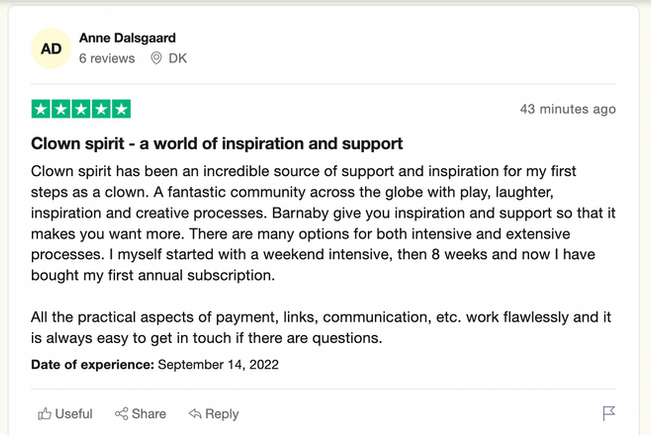Report the review with the flag icon
Screen dimensions: 651x435
coord(609,413)
